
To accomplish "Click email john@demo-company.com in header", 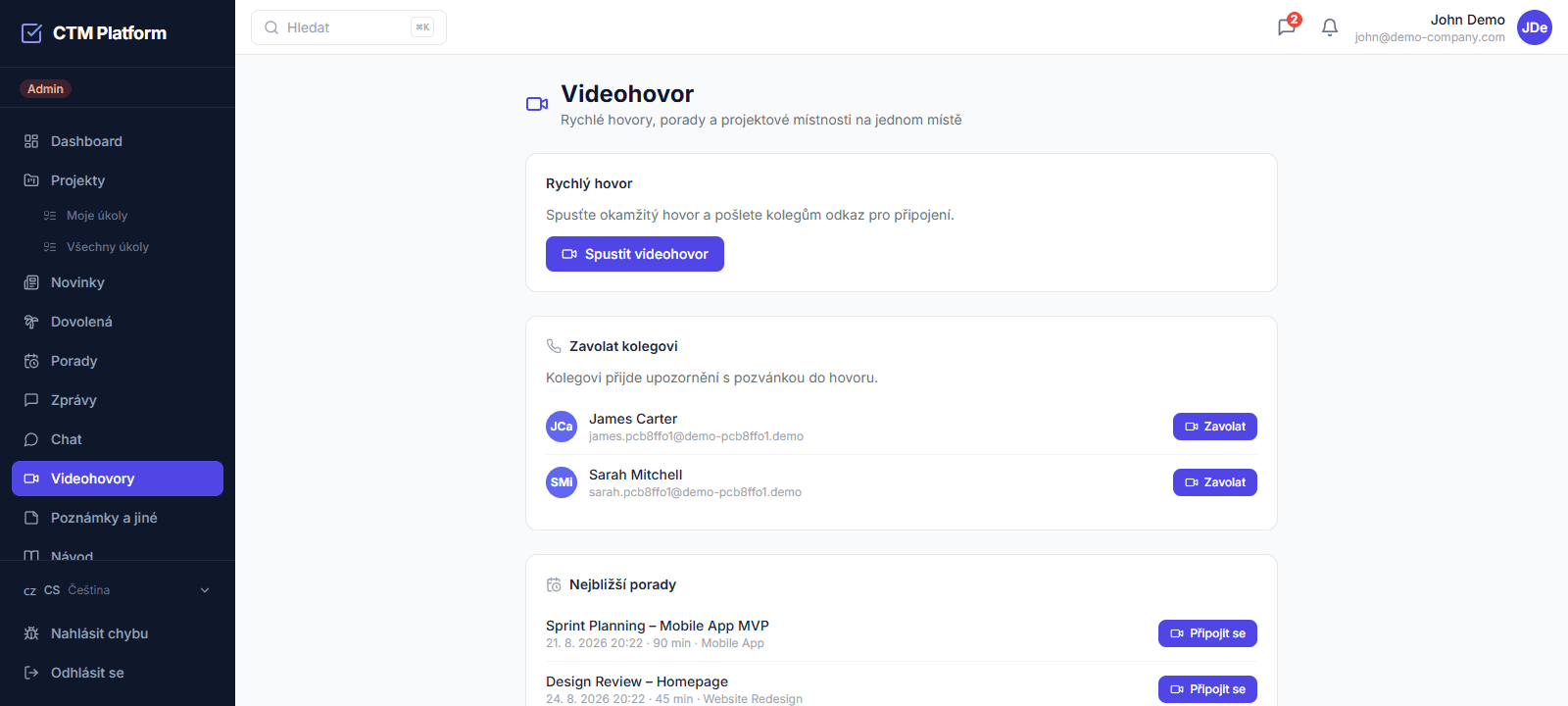I will [1430, 37].
